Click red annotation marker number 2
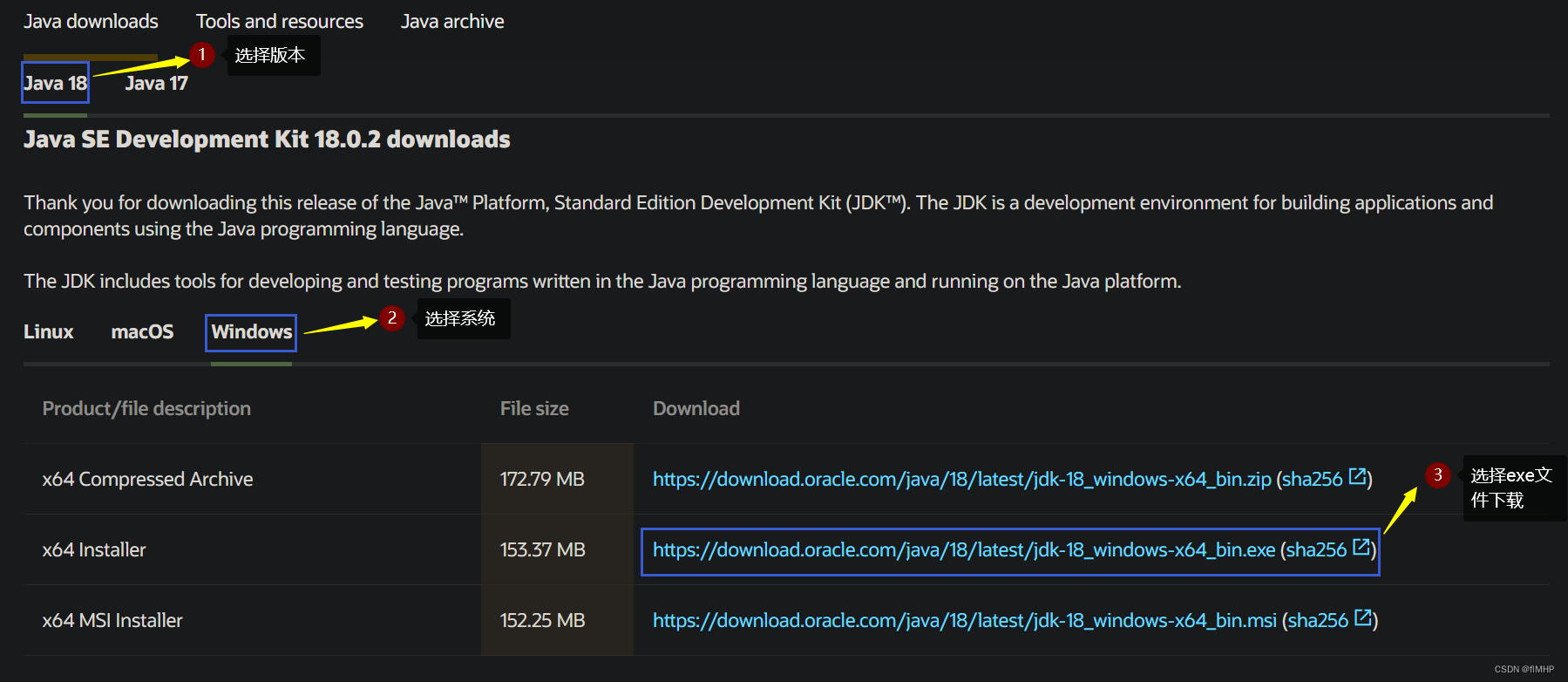 click(x=392, y=318)
